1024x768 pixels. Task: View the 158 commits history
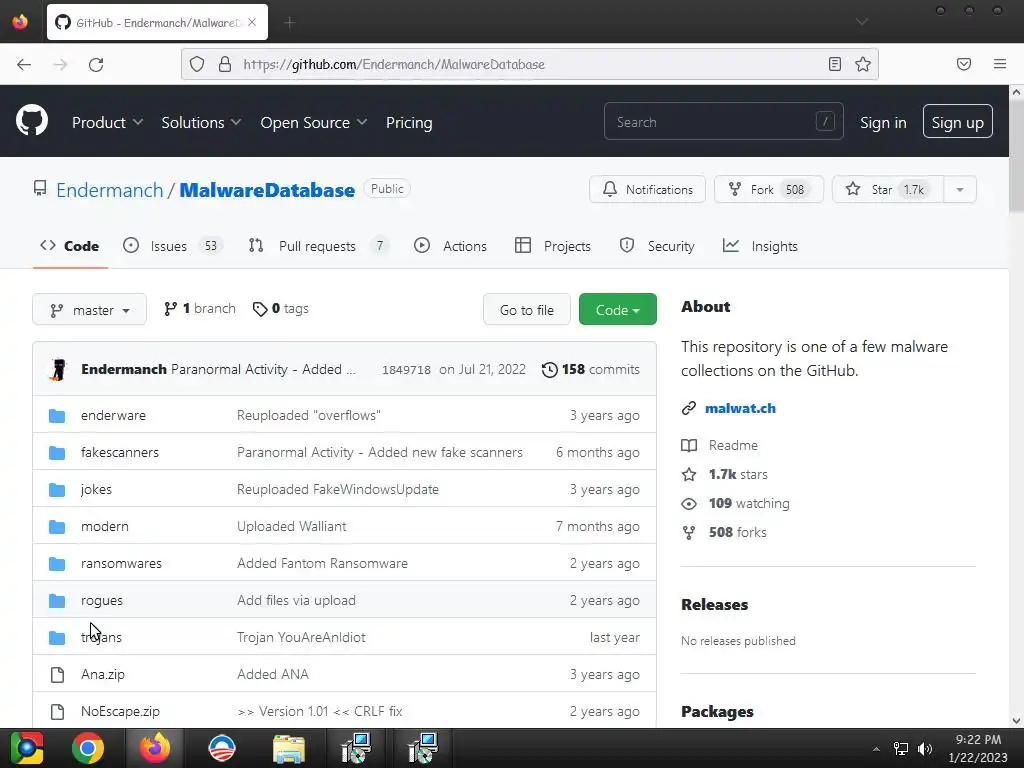click(591, 370)
